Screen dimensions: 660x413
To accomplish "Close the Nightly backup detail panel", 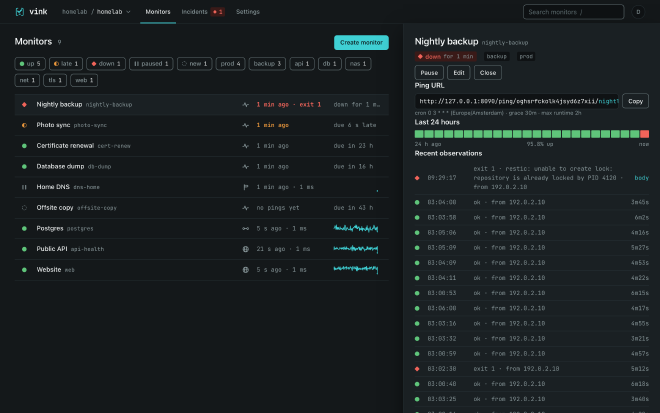I will coord(487,73).
